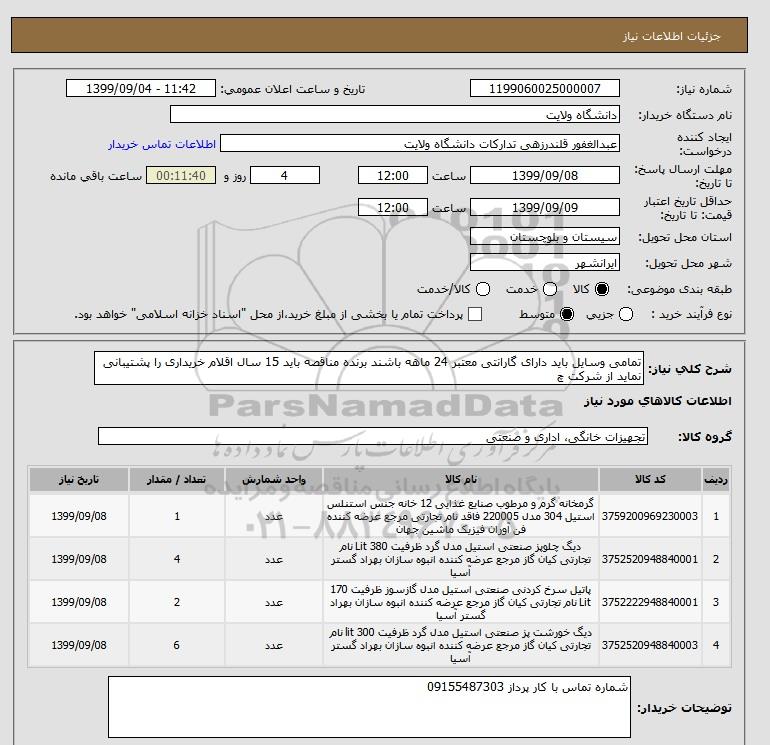Click the price validity hour field 12:00
The width and height of the screenshot is (770, 745).
pos(392,207)
